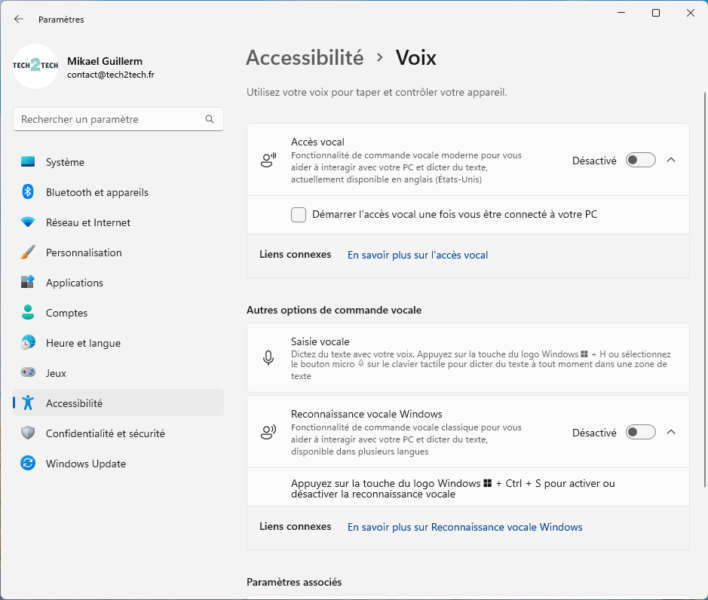Click the back arrow in title bar
Viewport: 708px width, 600px height.
tap(19, 19)
